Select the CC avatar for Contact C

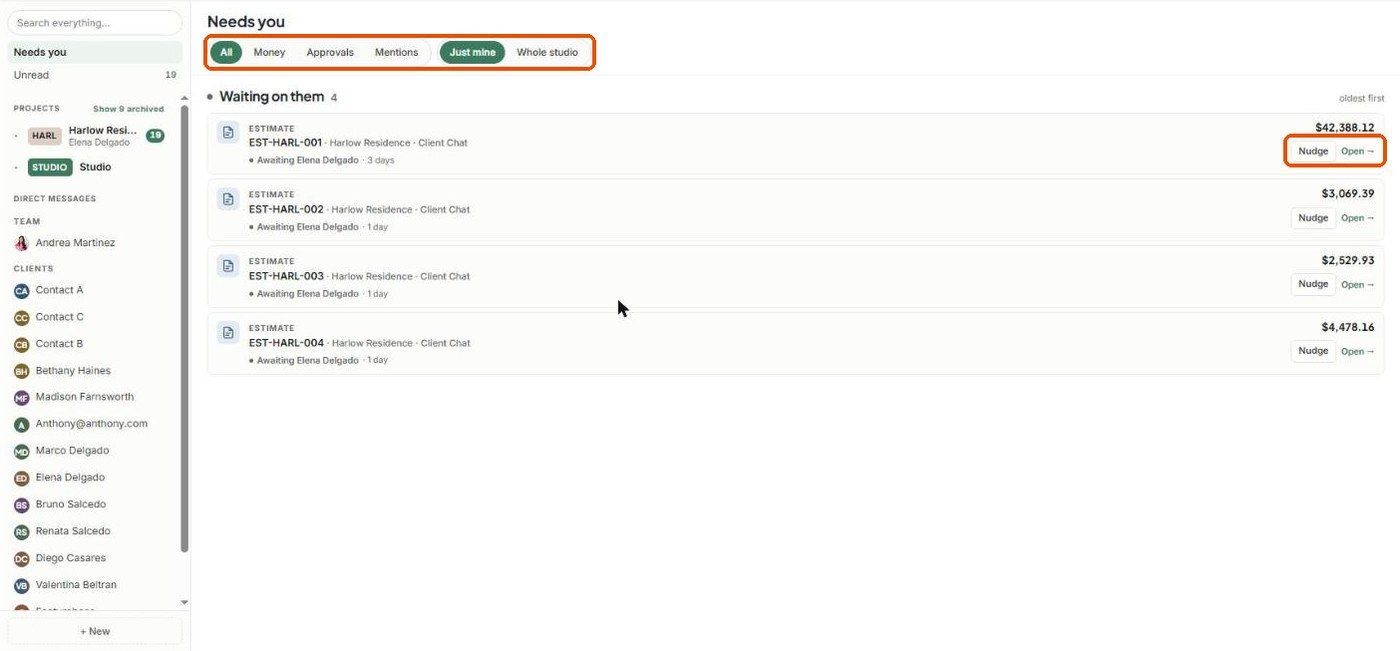(21, 318)
